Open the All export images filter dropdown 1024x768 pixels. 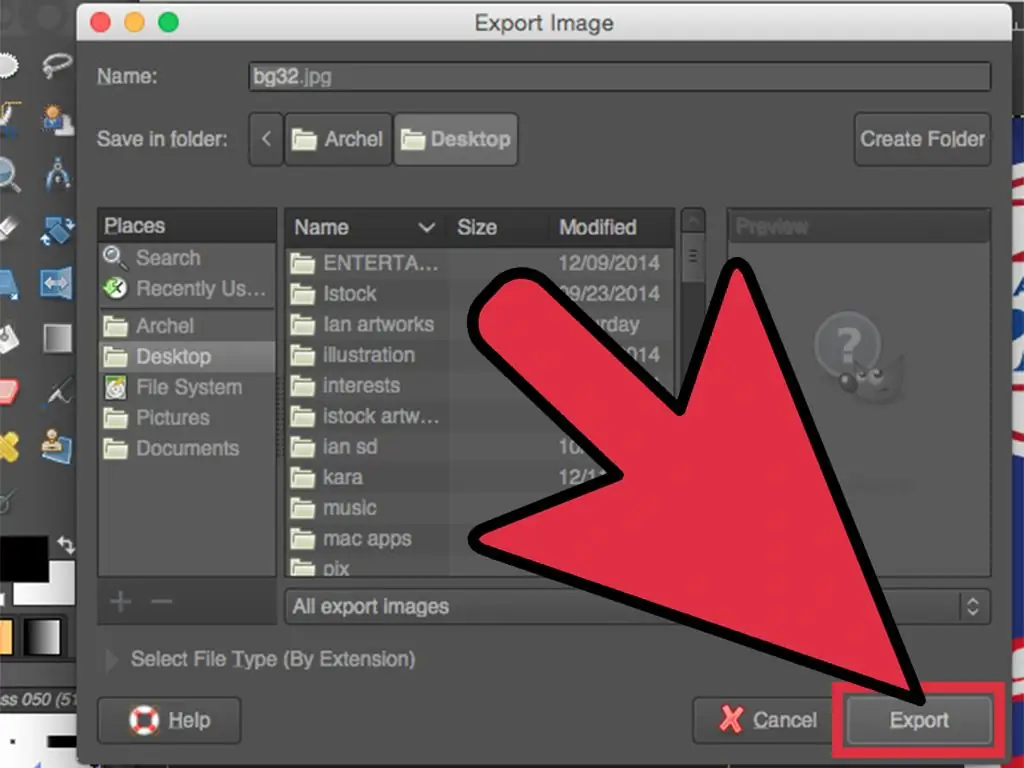tap(637, 607)
